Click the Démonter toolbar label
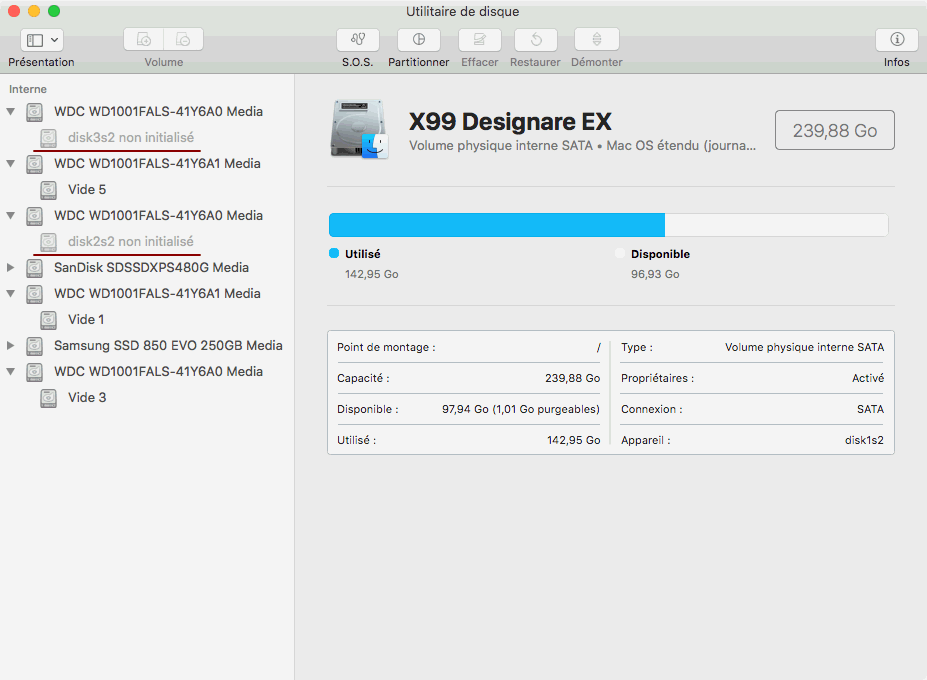This screenshot has width=927, height=680. click(597, 62)
